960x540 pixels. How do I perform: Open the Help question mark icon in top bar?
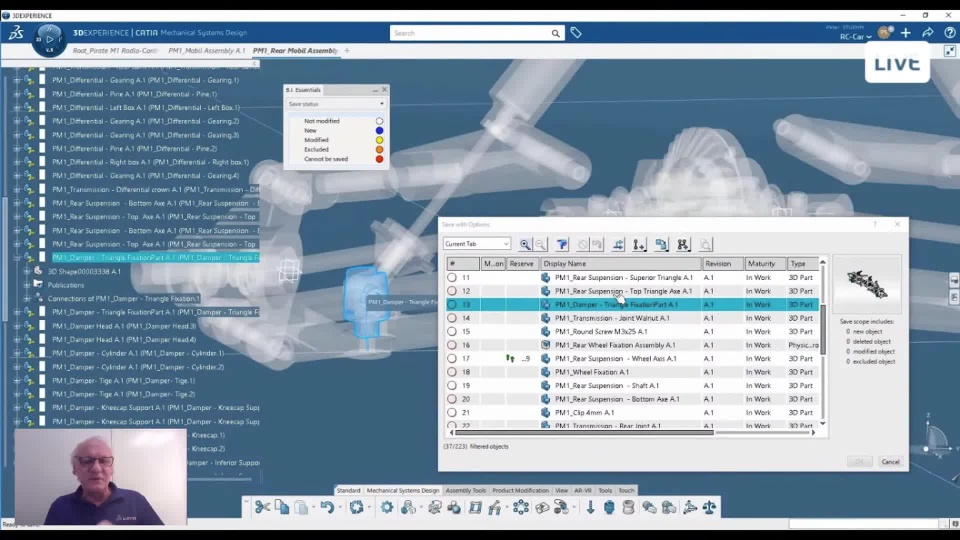[x=950, y=33]
